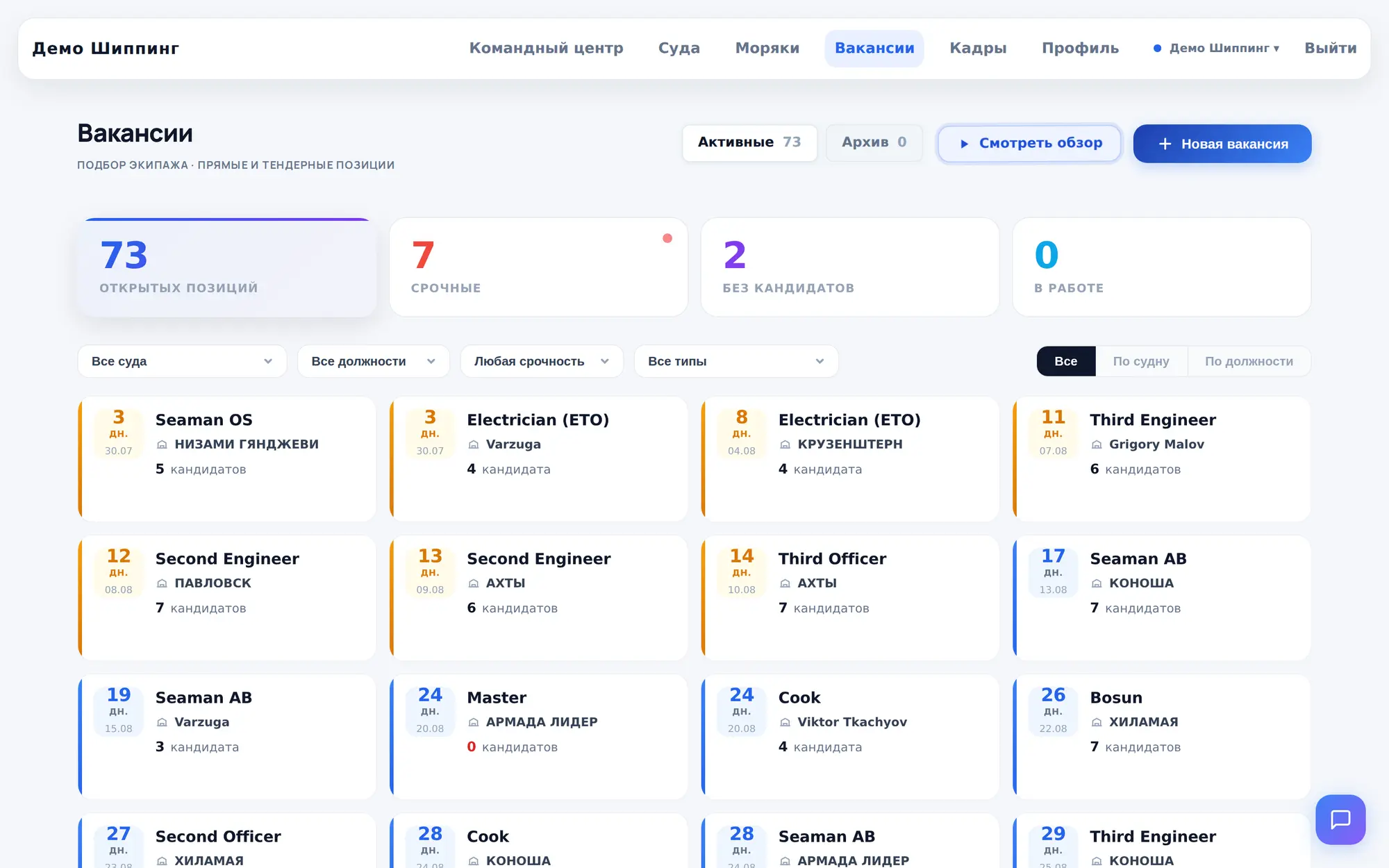Click ship icon next to Viktor Tkachyov
Image resolution: width=1389 pixels, height=868 pixels.
[x=785, y=722]
